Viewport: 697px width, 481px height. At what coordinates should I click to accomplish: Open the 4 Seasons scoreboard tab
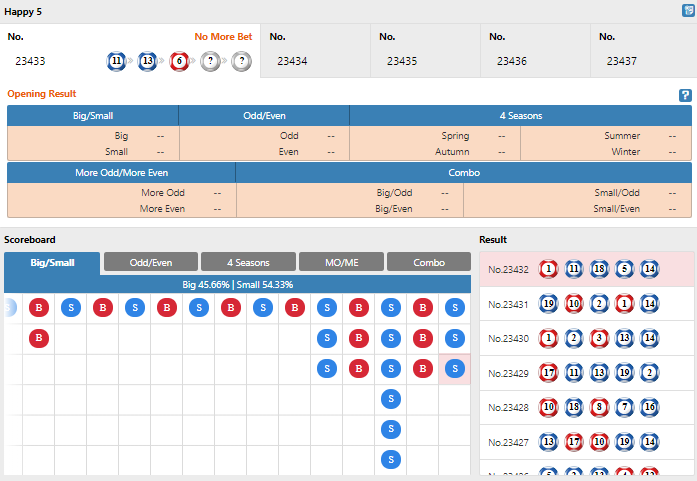(248, 262)
